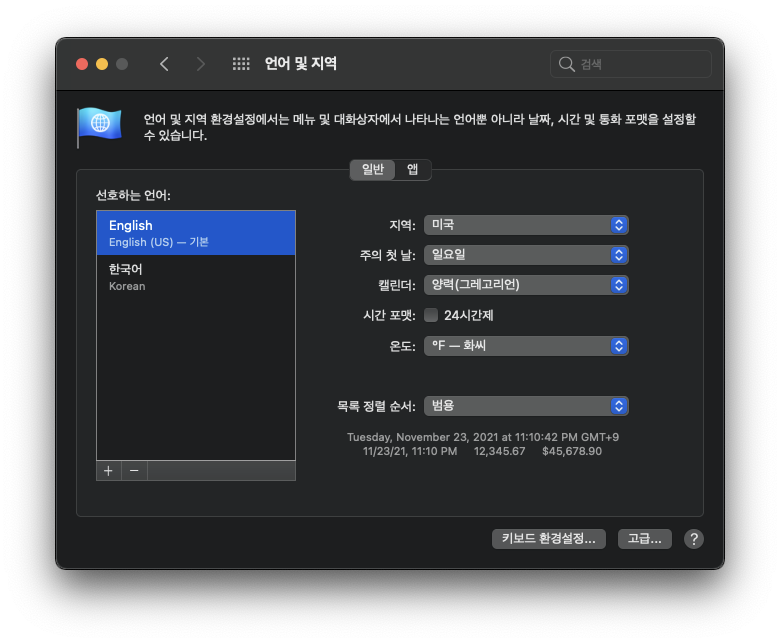Click the 캘린더: label
Image resolution: width=780 pixels, height=643 pixels.
(x=396, y=285)
